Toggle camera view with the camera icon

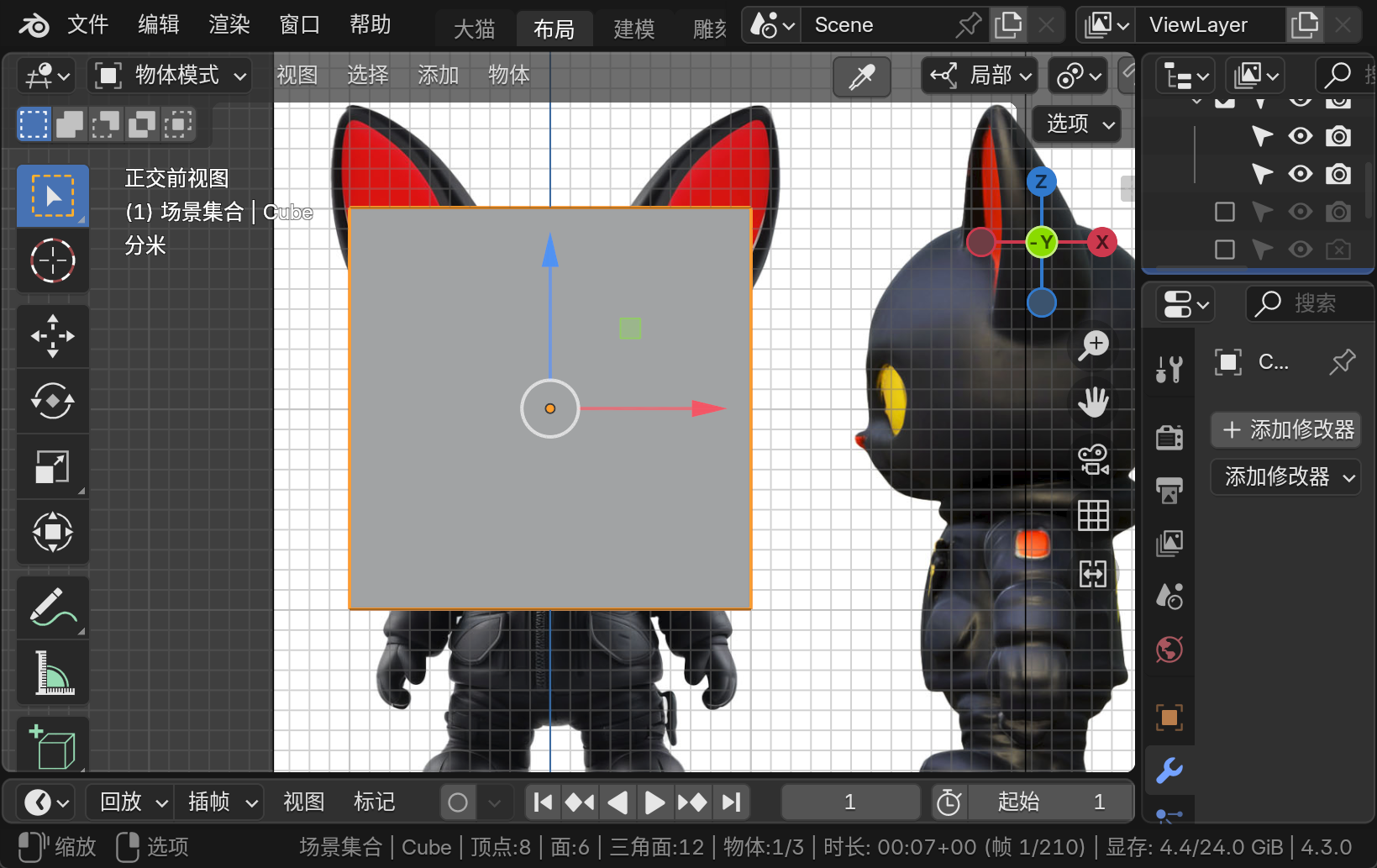pos(1093,460)
